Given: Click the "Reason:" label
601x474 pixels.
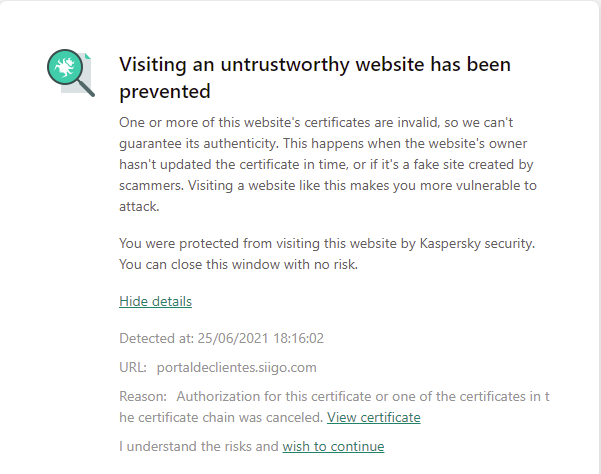Looking at the screenshot, I should pos(143,396).
